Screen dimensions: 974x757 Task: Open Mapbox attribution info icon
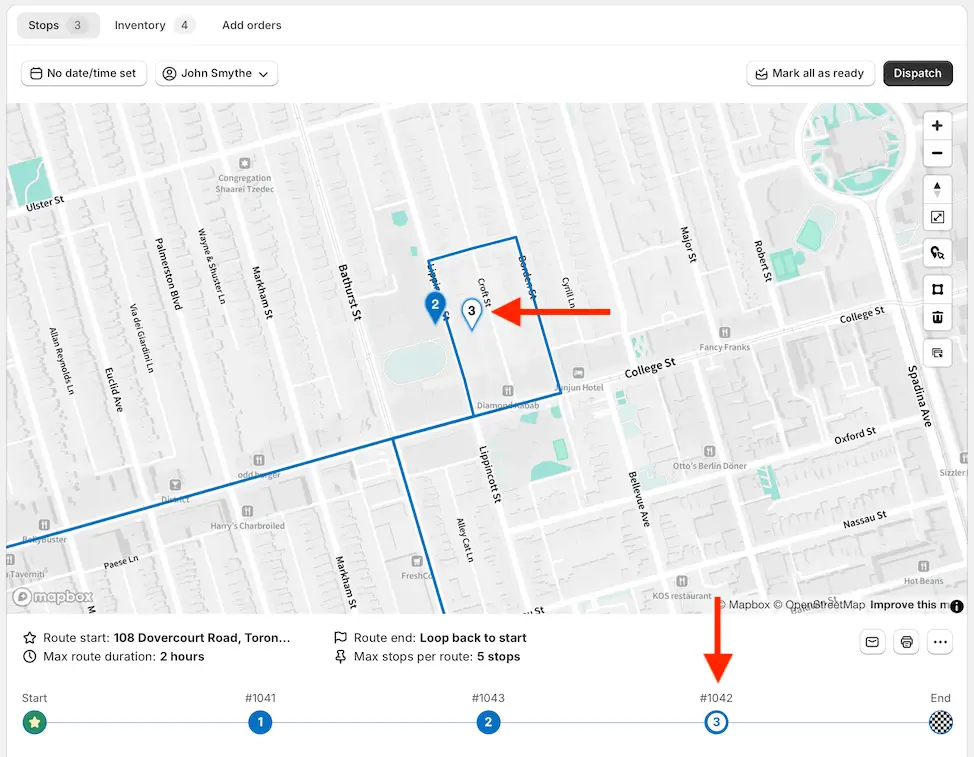[957, 605]
